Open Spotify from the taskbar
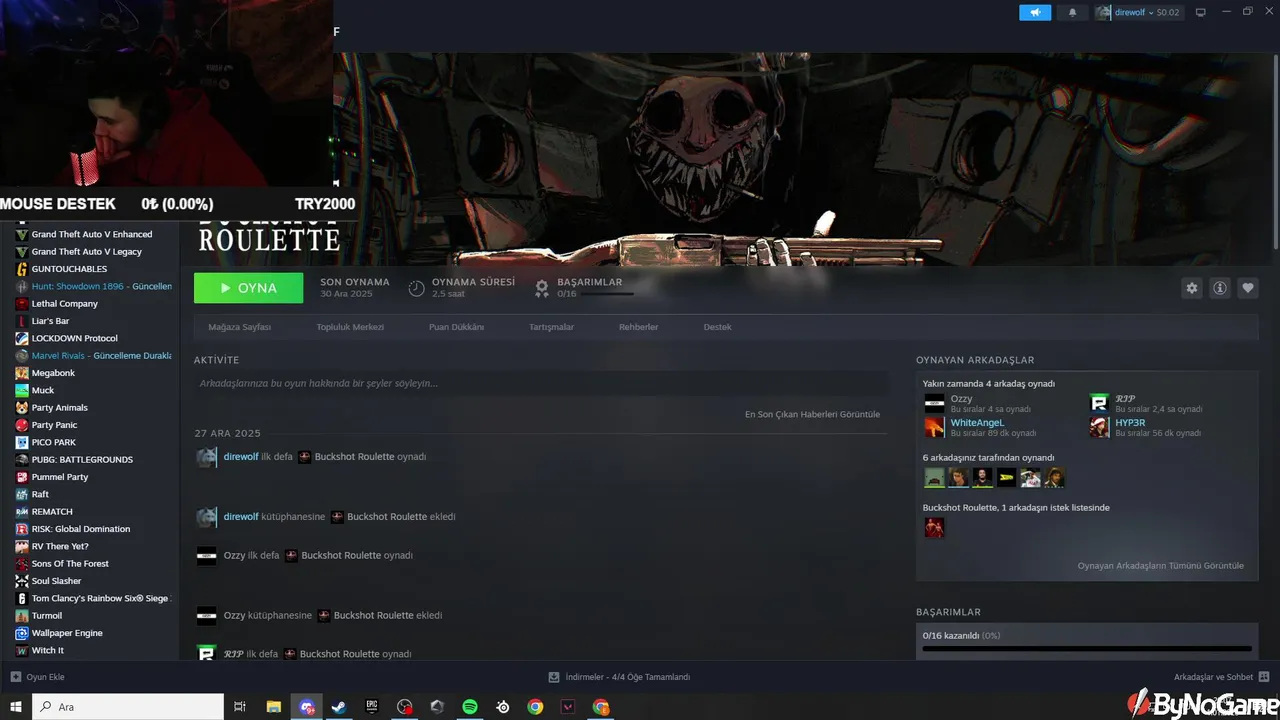 (x=470, y=707)
